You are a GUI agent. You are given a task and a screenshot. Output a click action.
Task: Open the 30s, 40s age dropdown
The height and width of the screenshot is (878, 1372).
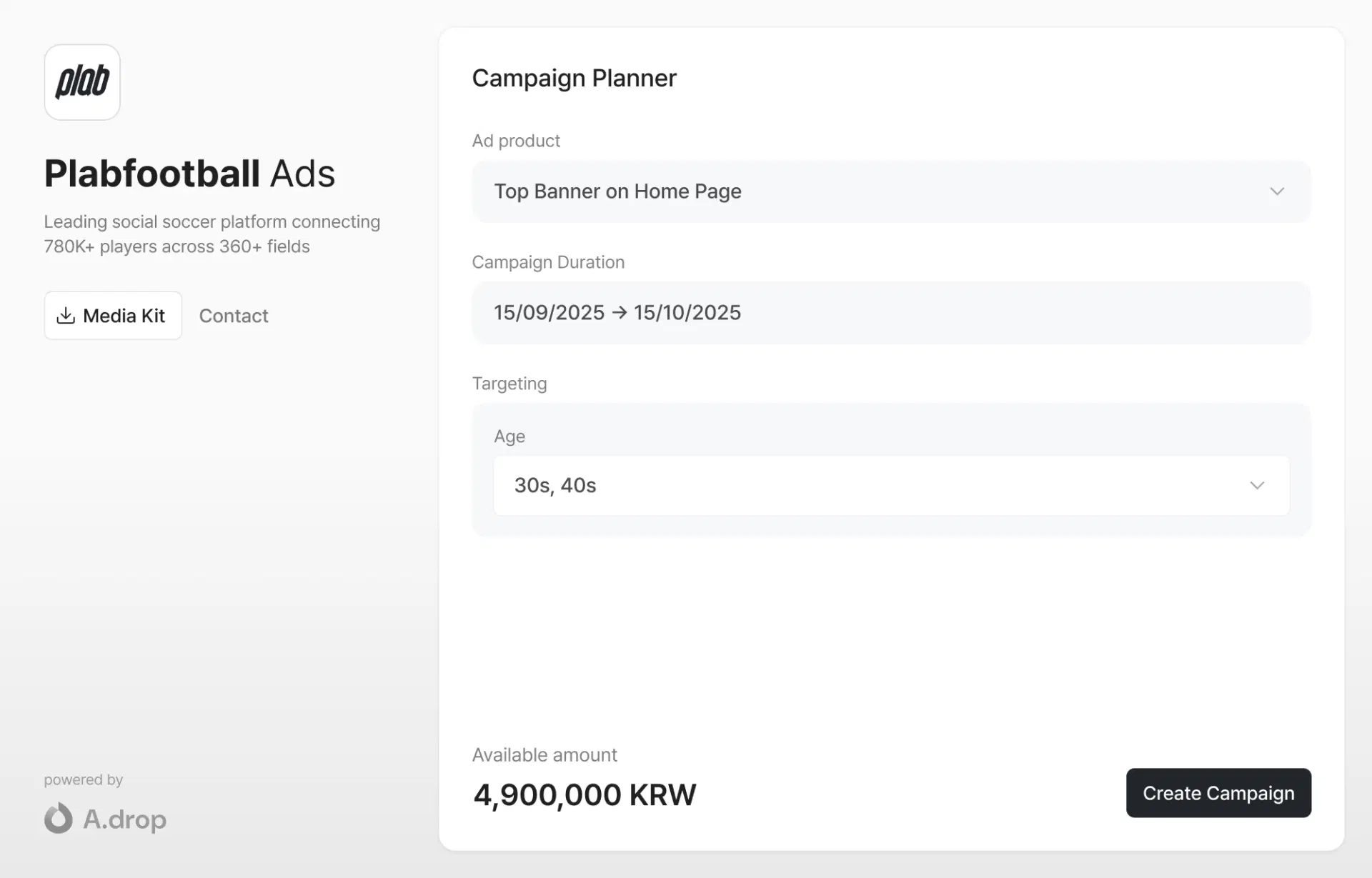[891, 486]
